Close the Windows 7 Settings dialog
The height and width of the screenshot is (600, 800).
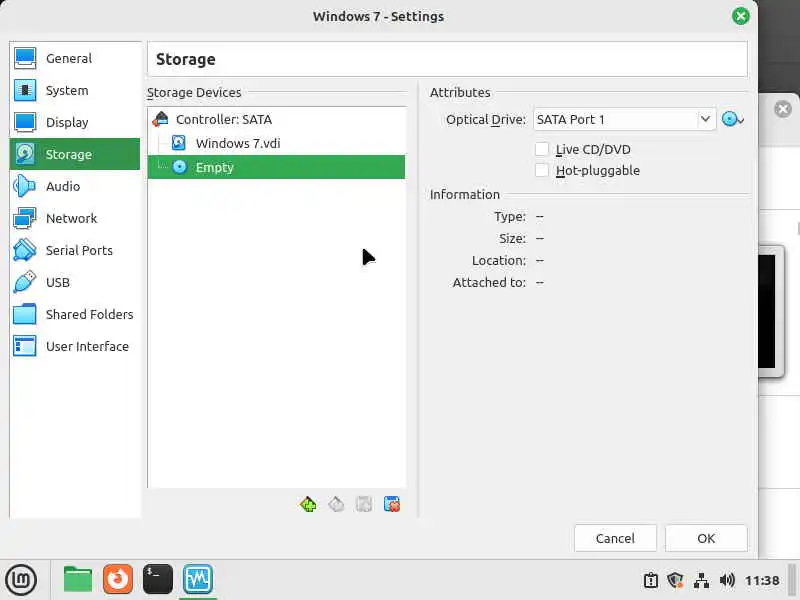tap(741, 16)
